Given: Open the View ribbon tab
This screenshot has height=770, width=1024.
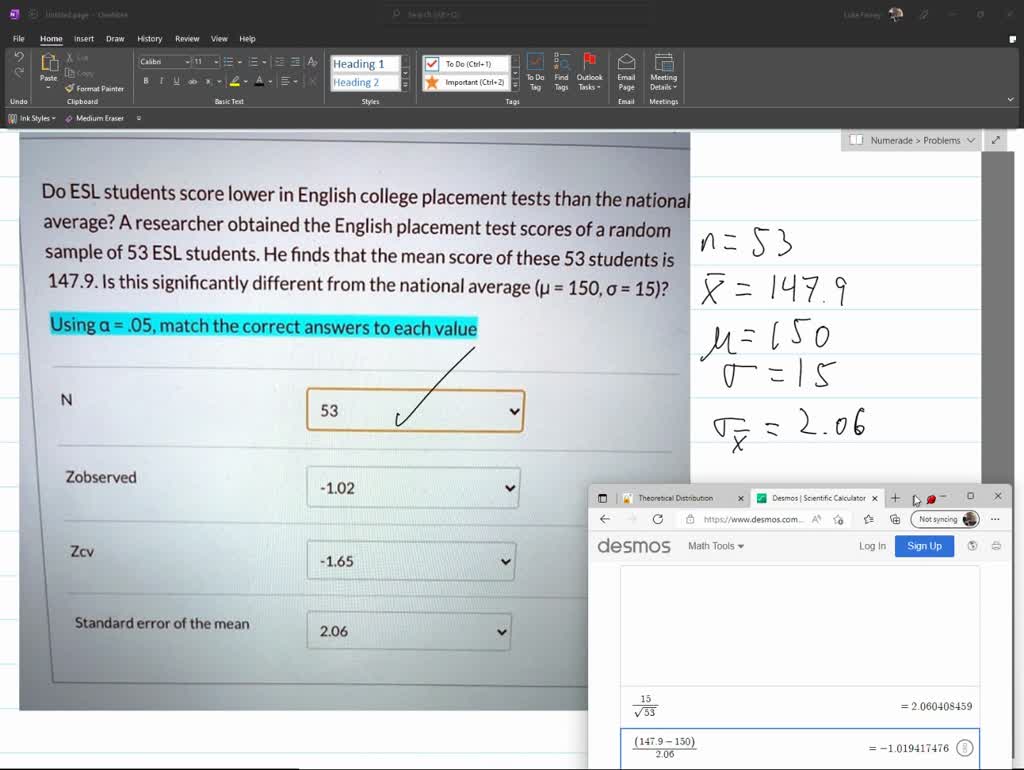Looking at the screenshot, I should tap(219, 39).
